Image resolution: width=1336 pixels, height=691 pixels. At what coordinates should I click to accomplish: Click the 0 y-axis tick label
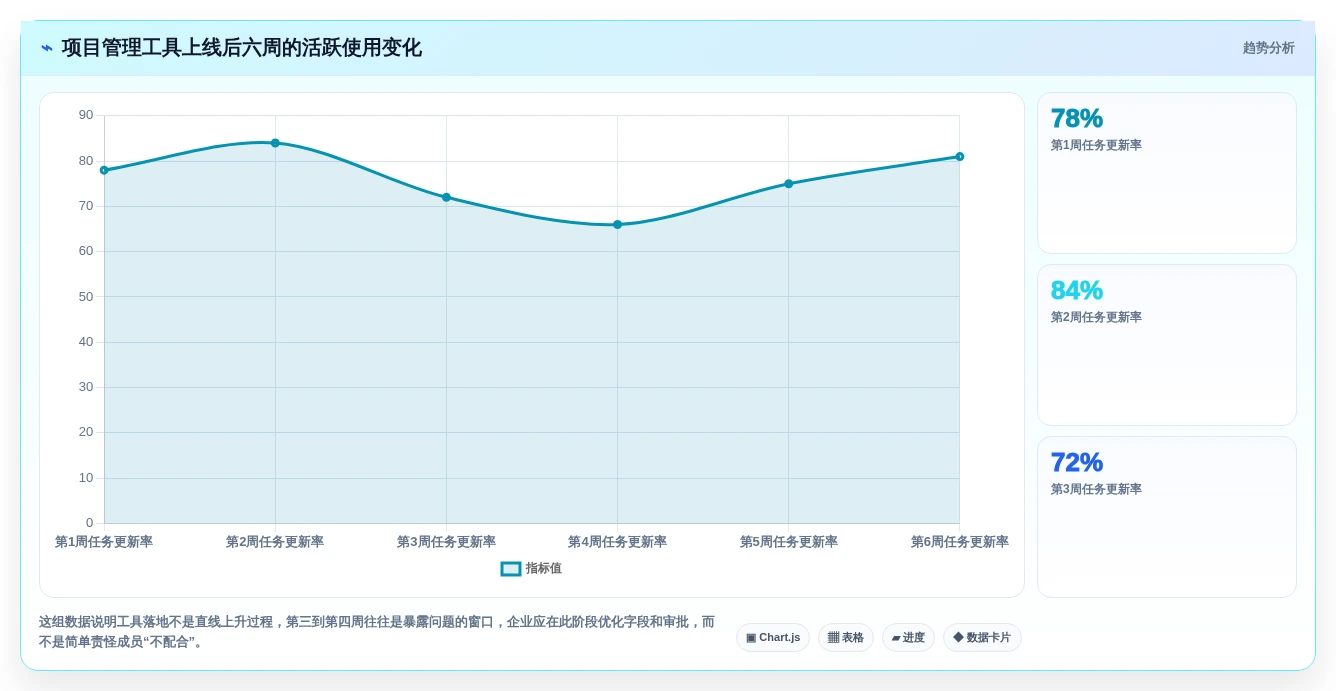pos(89,523)
